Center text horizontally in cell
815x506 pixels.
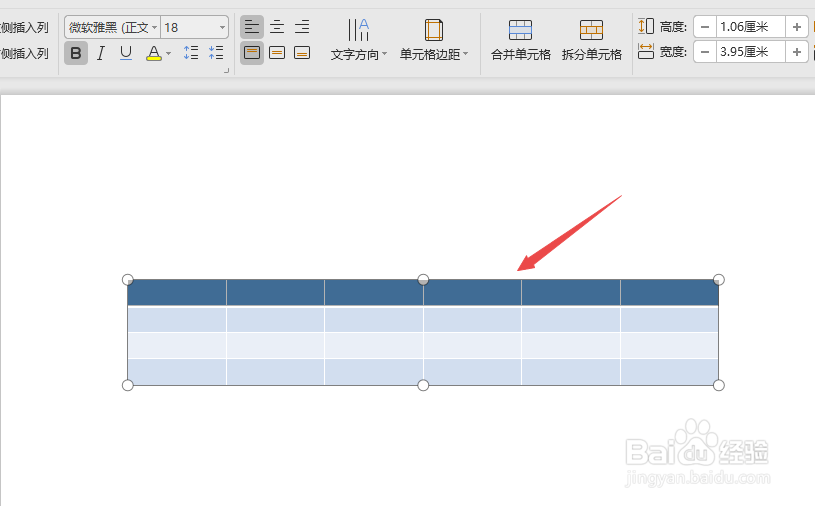click(x=277, y=27)
